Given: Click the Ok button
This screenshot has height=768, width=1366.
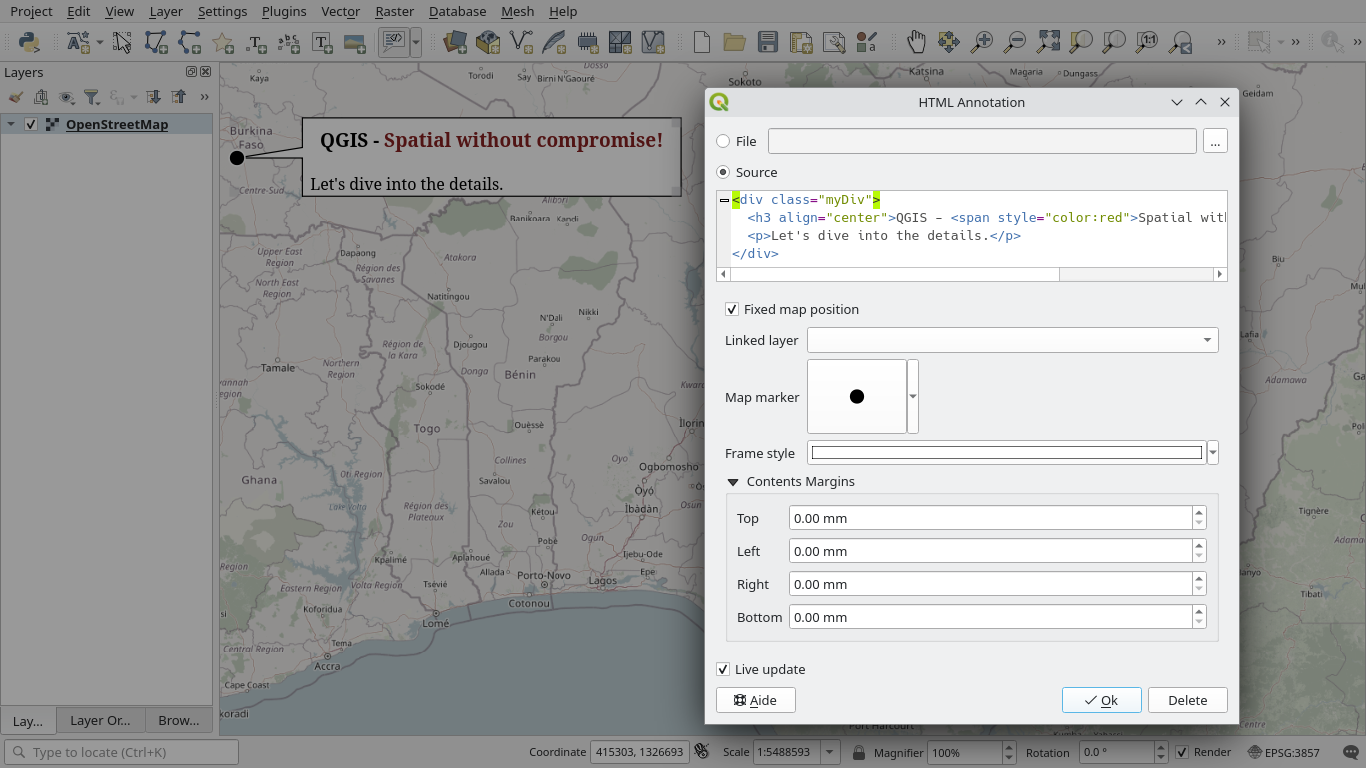Looking at the screenshot, I should point(1101,700).
